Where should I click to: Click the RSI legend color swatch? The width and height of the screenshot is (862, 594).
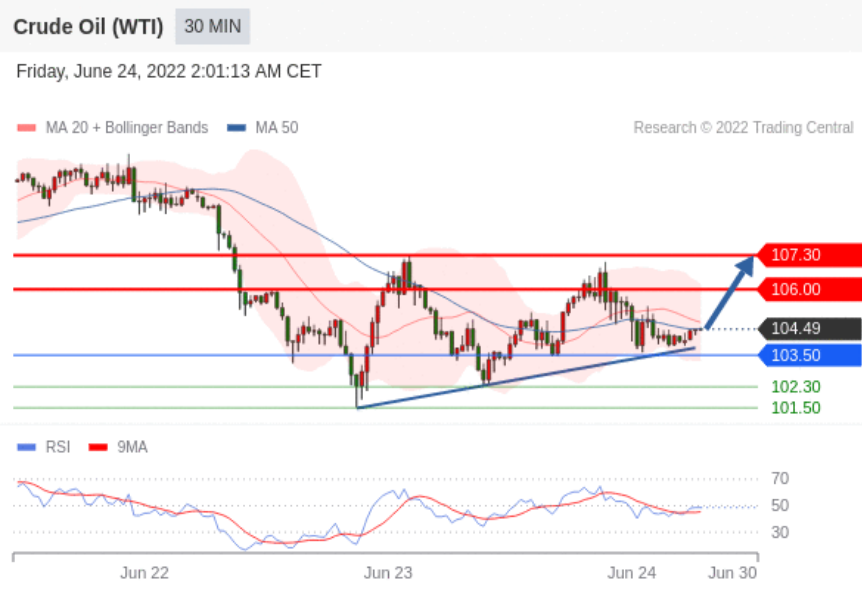[x=26, y=447]
